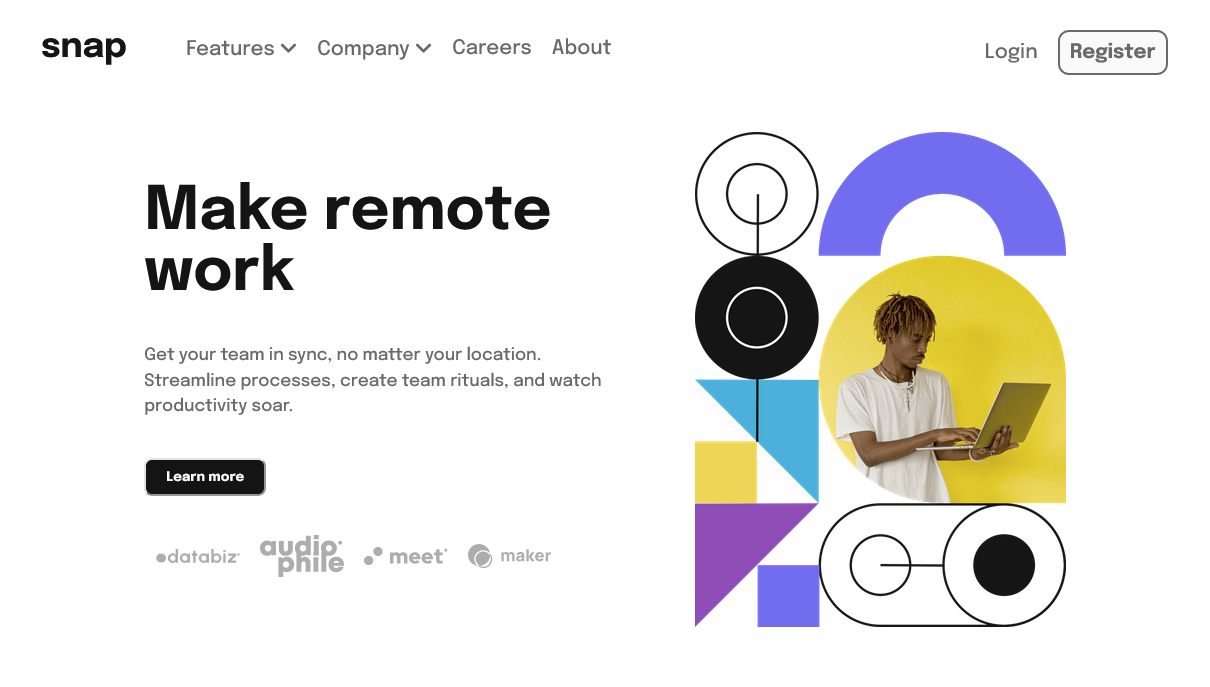This screenshot has height=687, width=1210.
Task: Click the black dot in the pill-shaped graphic
Action: point(1003,565)
